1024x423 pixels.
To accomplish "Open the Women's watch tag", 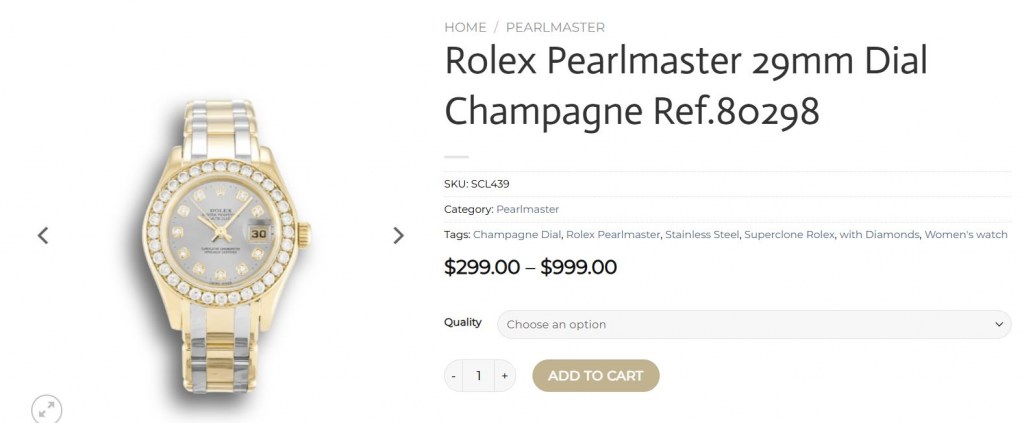I will 965,235.
